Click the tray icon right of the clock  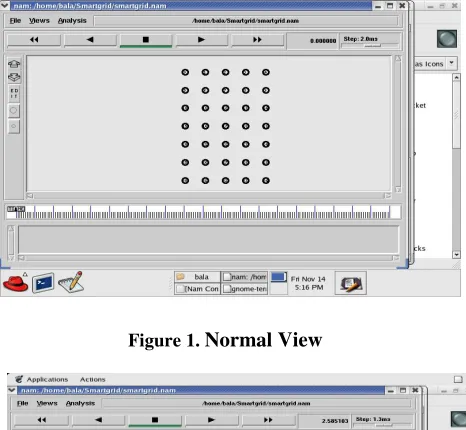pos(351,283)
